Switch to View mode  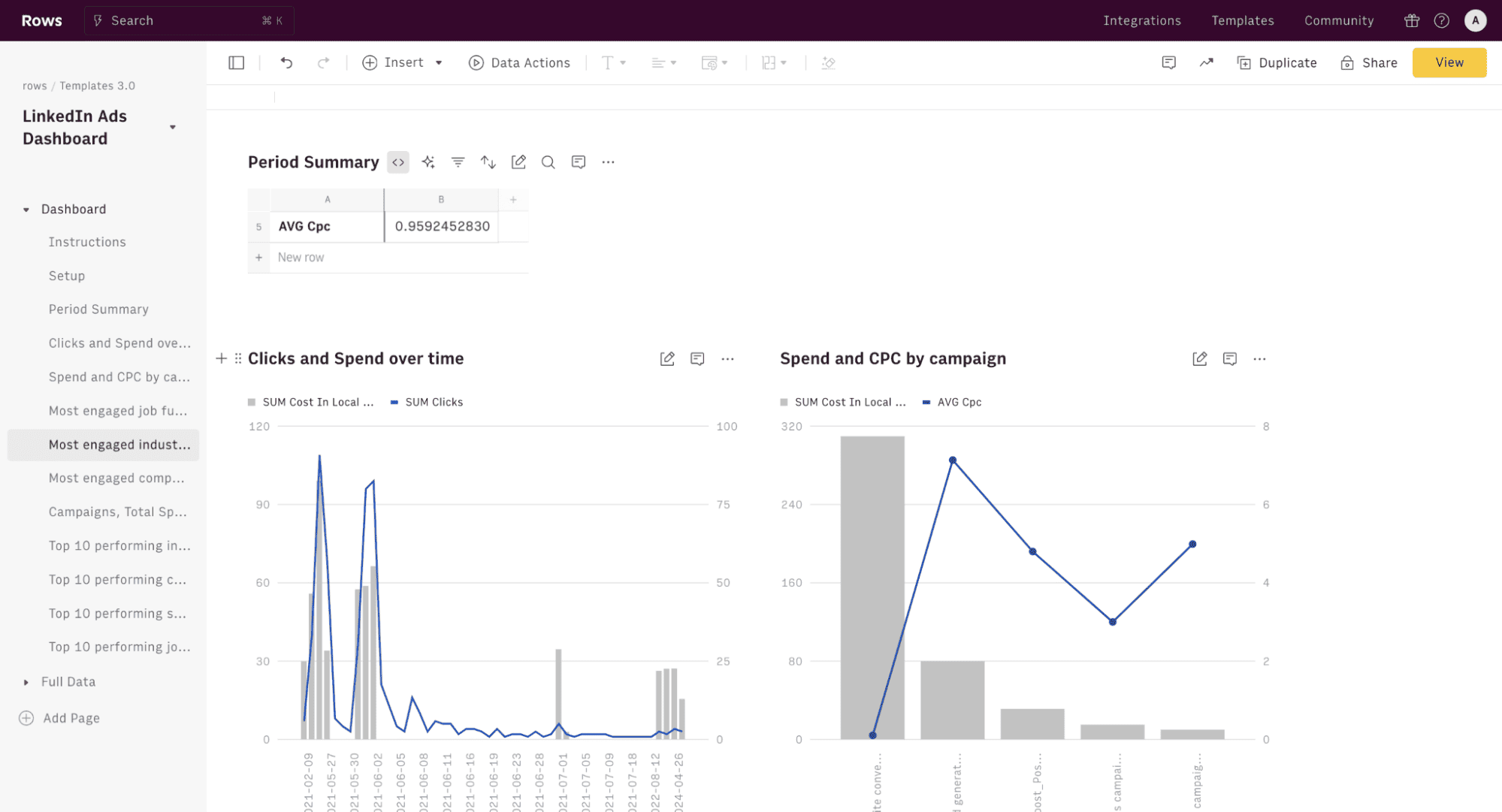click(x=1449, y=62)
